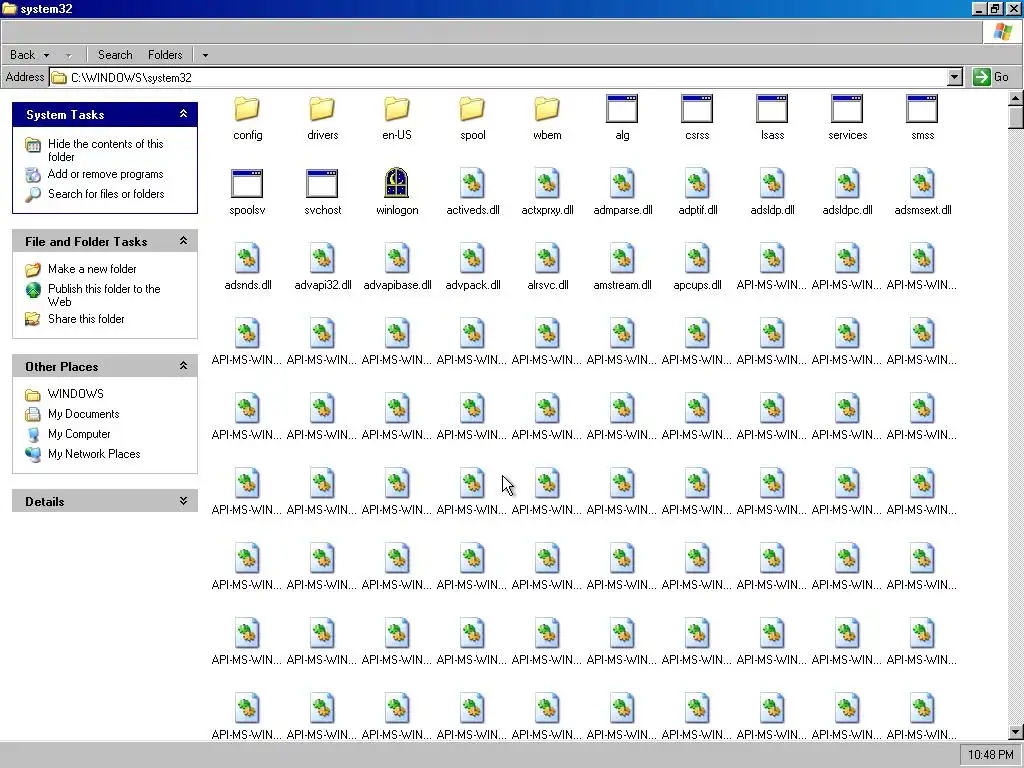Image resolution: width=1024 pixels, height=768 pixels.
Task: Click Hide the contents of this folder
Action: pyautogui.click(x=105, y=150)
